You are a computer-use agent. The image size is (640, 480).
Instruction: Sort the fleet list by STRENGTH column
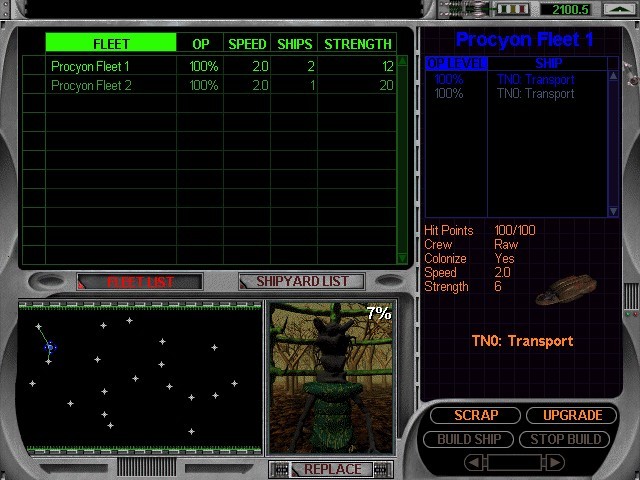pos(357,43)
